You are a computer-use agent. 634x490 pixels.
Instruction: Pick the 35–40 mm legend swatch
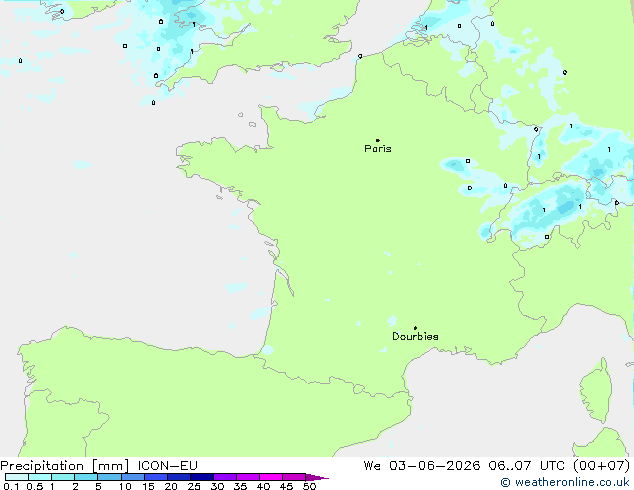[248, 477]
